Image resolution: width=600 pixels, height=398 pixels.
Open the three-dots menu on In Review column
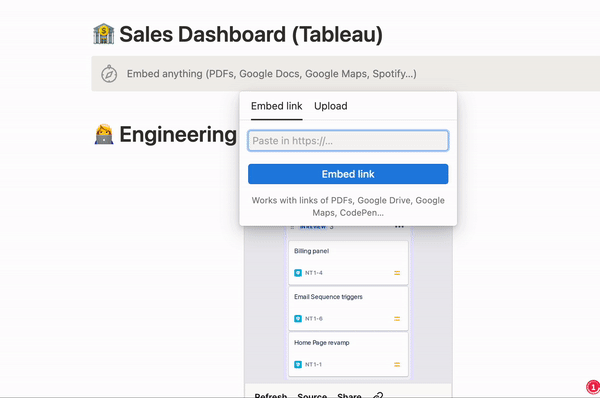399,227
